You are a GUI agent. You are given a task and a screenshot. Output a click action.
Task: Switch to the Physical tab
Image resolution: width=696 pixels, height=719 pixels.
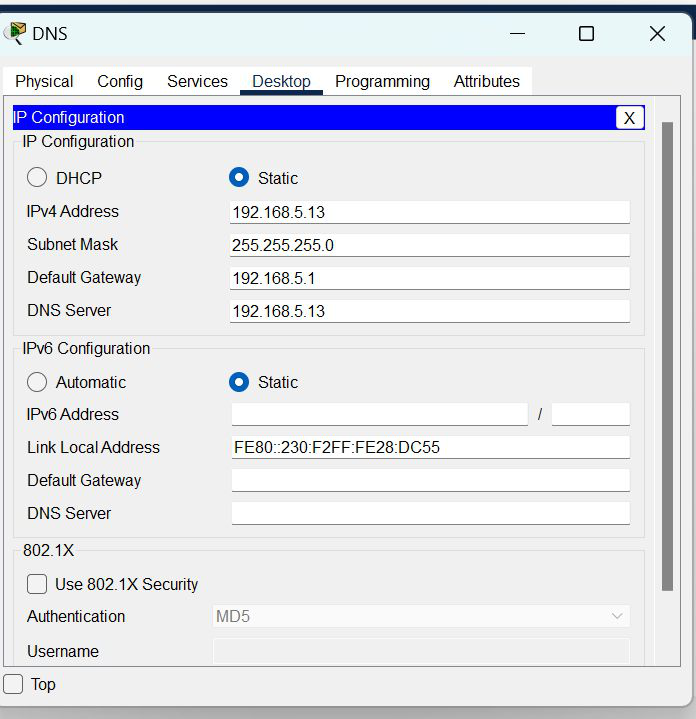(x=44, y=81)
